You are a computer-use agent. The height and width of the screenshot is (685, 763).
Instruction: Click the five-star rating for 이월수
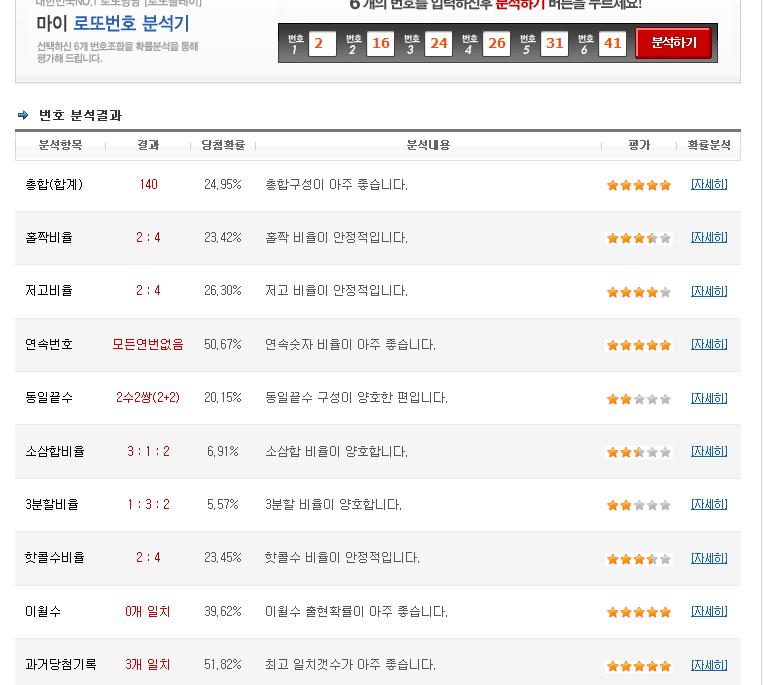point(638,612)
